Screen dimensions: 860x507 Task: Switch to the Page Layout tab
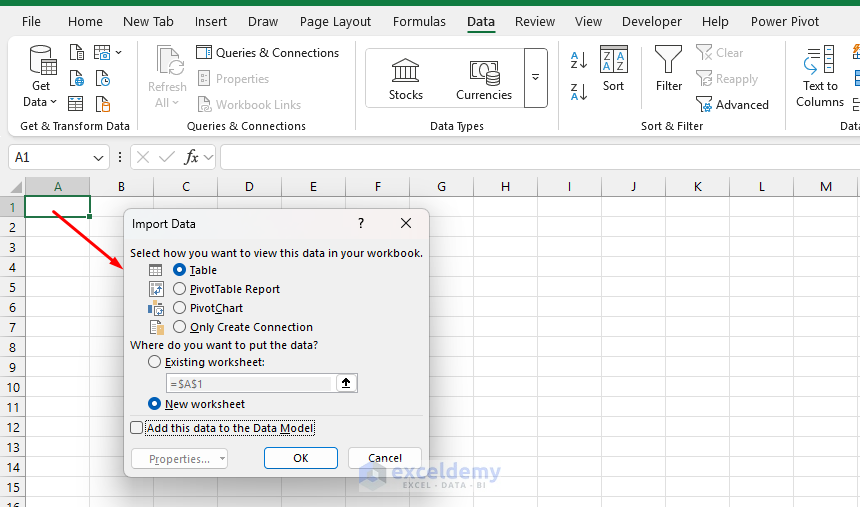pyautogui.click(x=335, y=21)
